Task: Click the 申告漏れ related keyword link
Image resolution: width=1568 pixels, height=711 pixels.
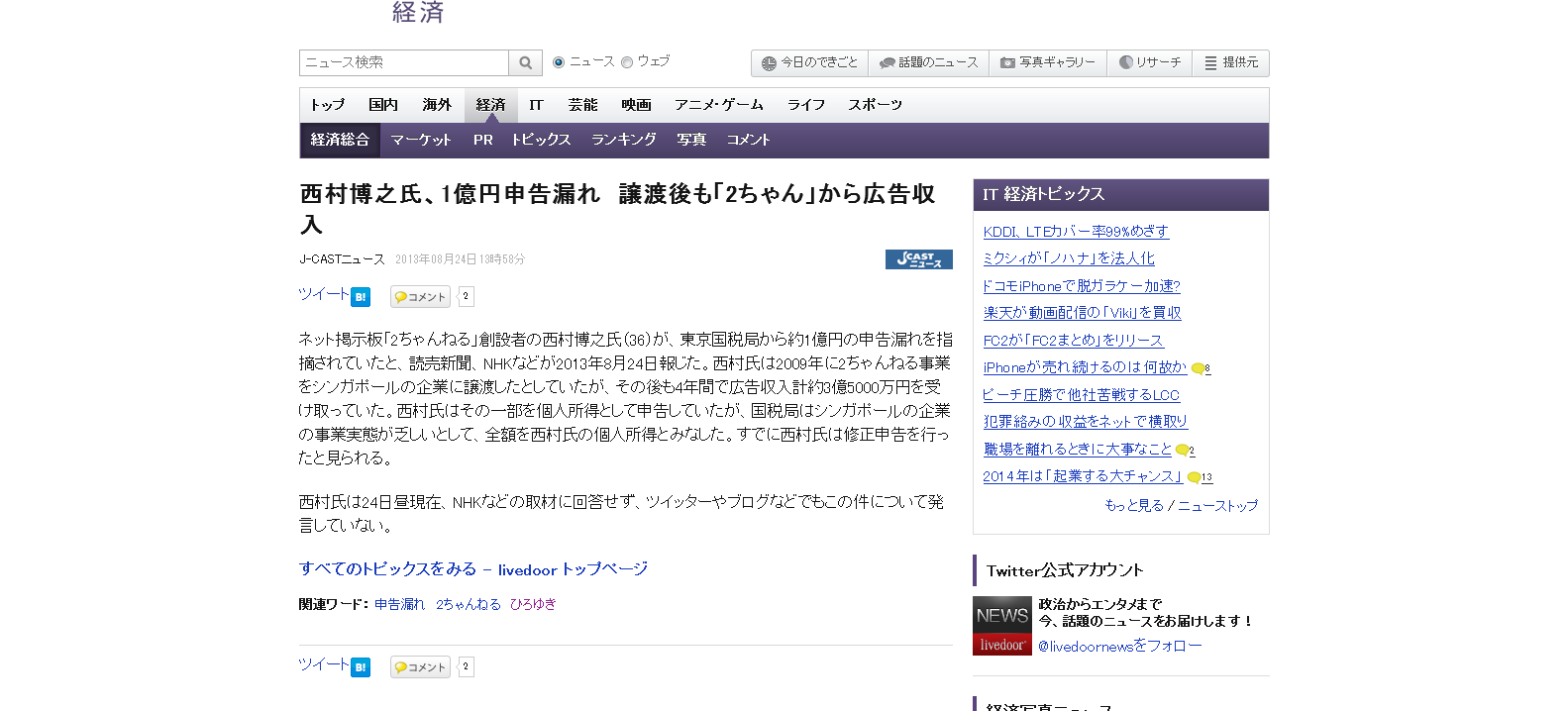Action: click(399, 604)
